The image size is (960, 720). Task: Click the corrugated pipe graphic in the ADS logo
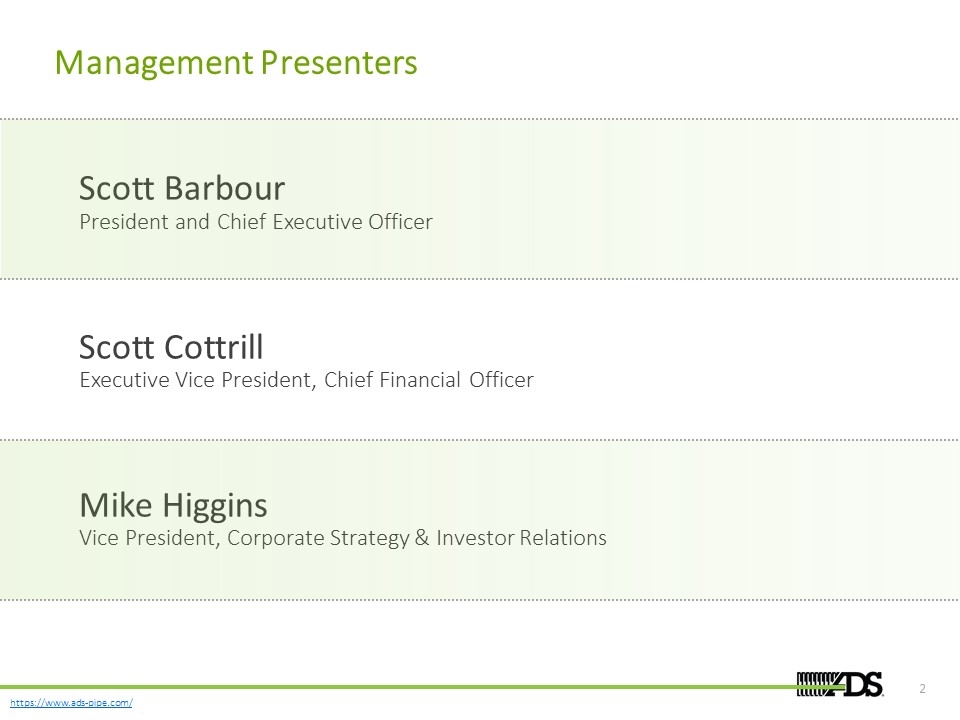(x=817, y=684)
